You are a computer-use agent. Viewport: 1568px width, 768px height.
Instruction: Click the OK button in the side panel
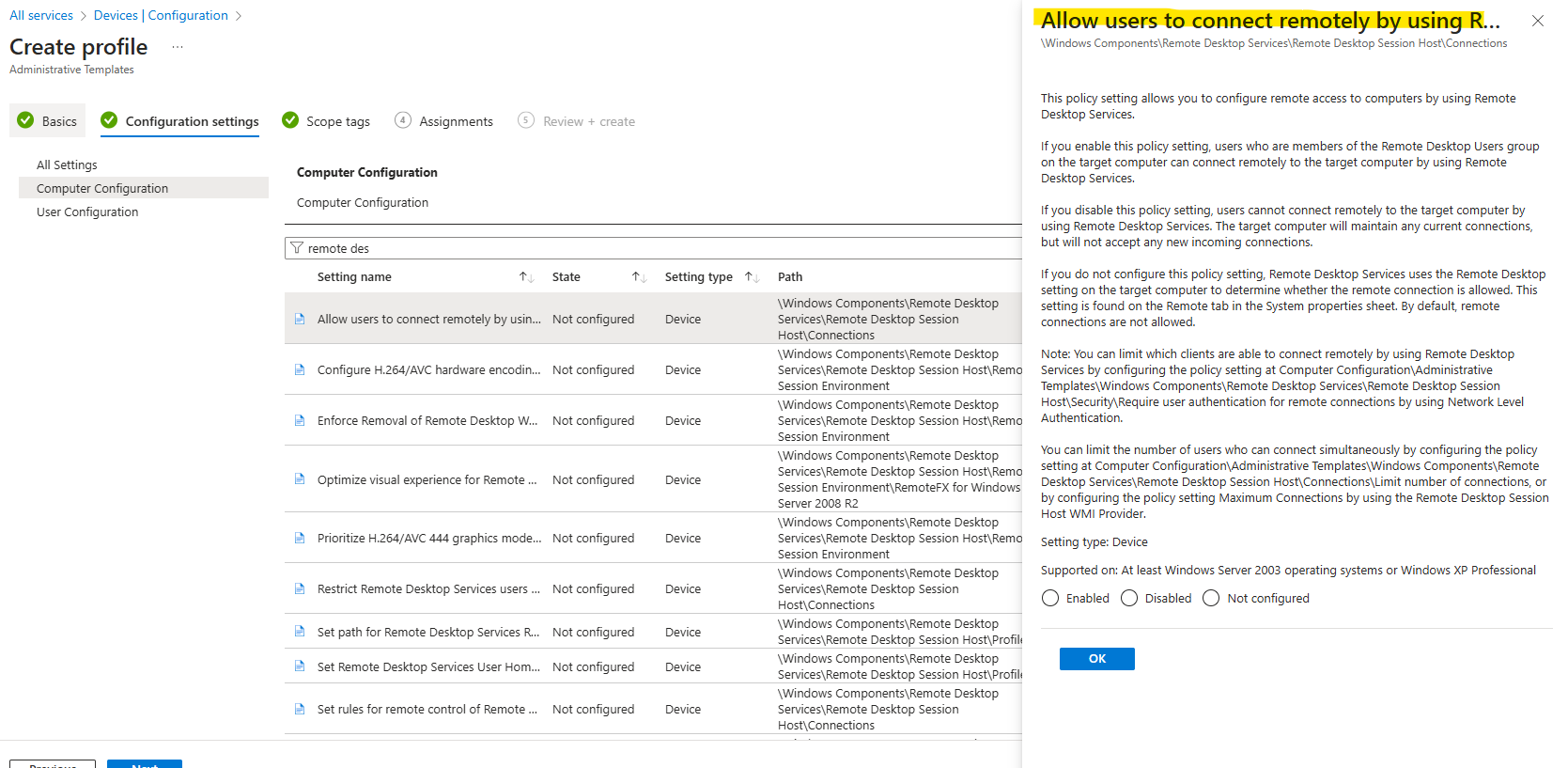1096,659
